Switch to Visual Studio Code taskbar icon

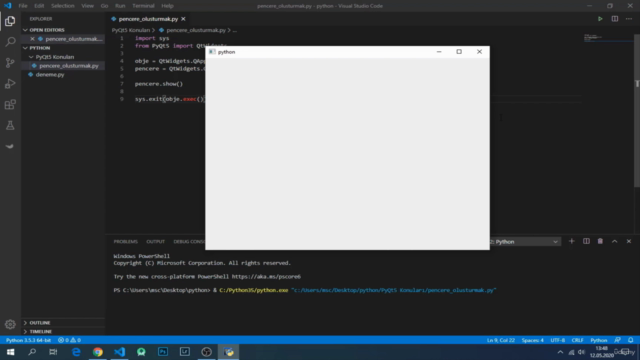coord(120,352)
